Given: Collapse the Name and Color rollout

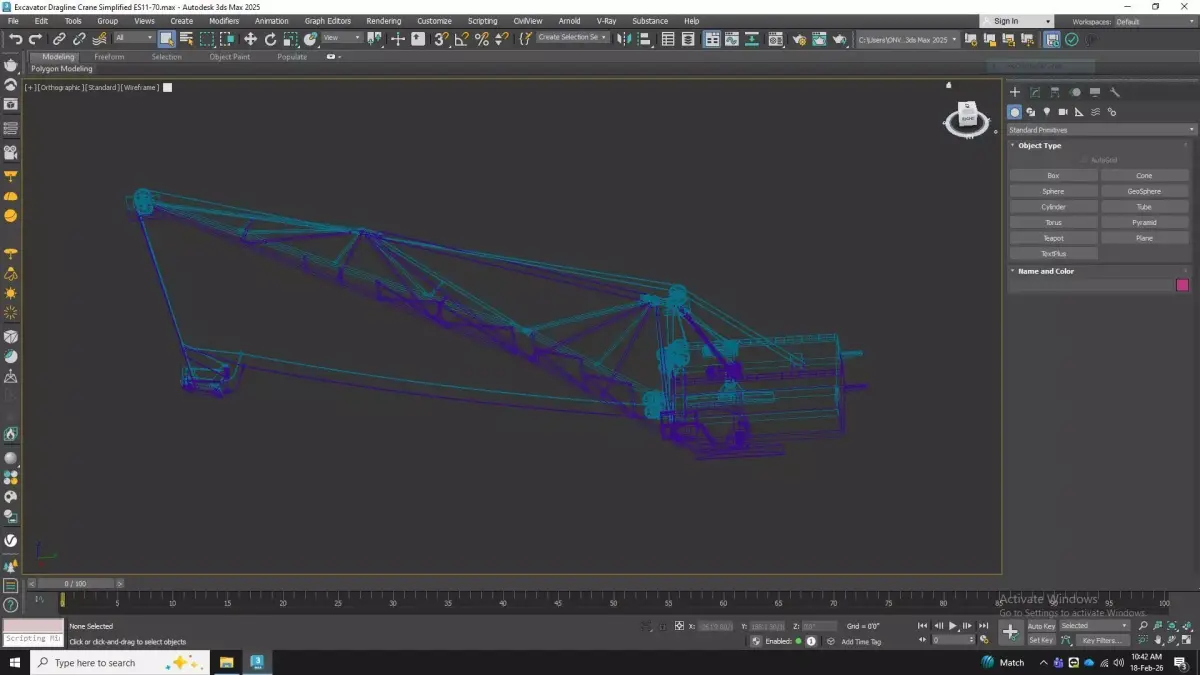Looking at the screenshot, I should [x=1045, y=271].
